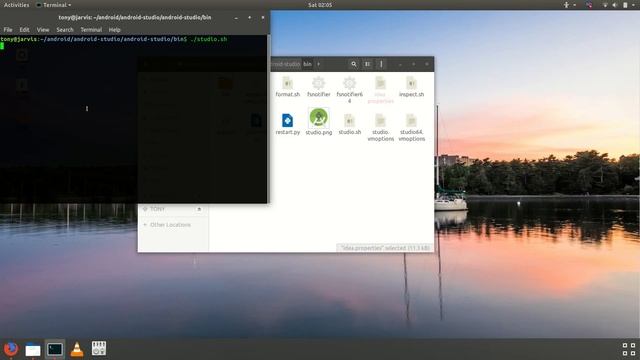This screenshot has height=360, width=640.
Task: Eject the TONY drive in sidebar
Action: (x=199, y=209)
